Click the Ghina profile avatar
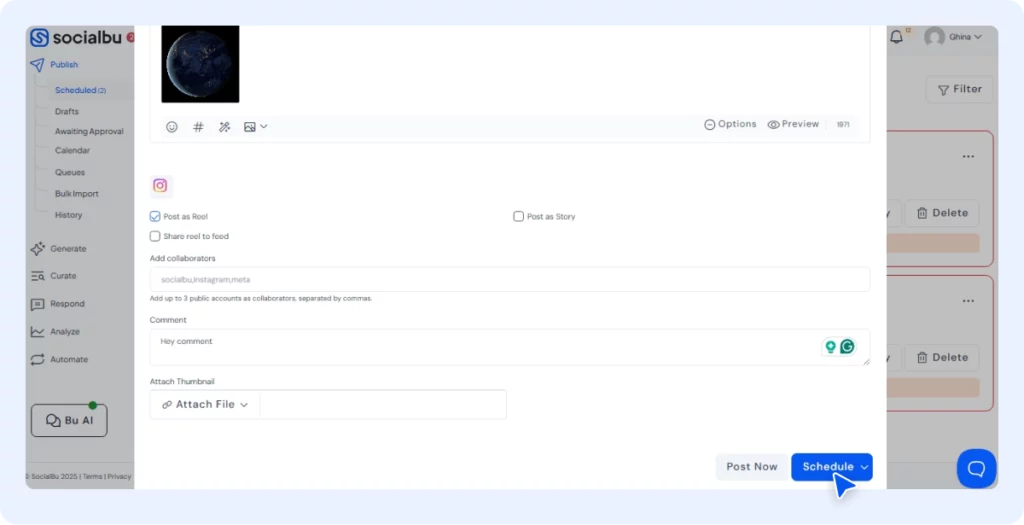The width and height of the screenshot is (1024, 525). pos(935,37)
